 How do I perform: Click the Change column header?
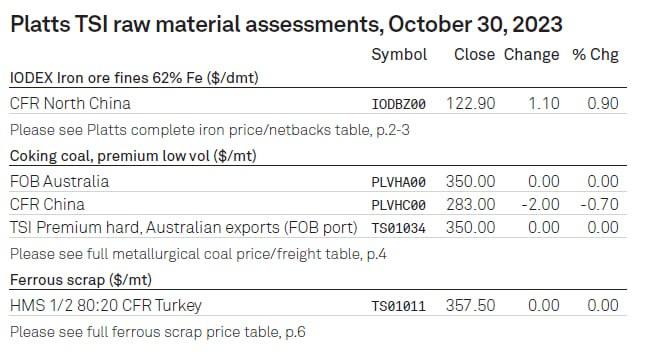(531, 55)
